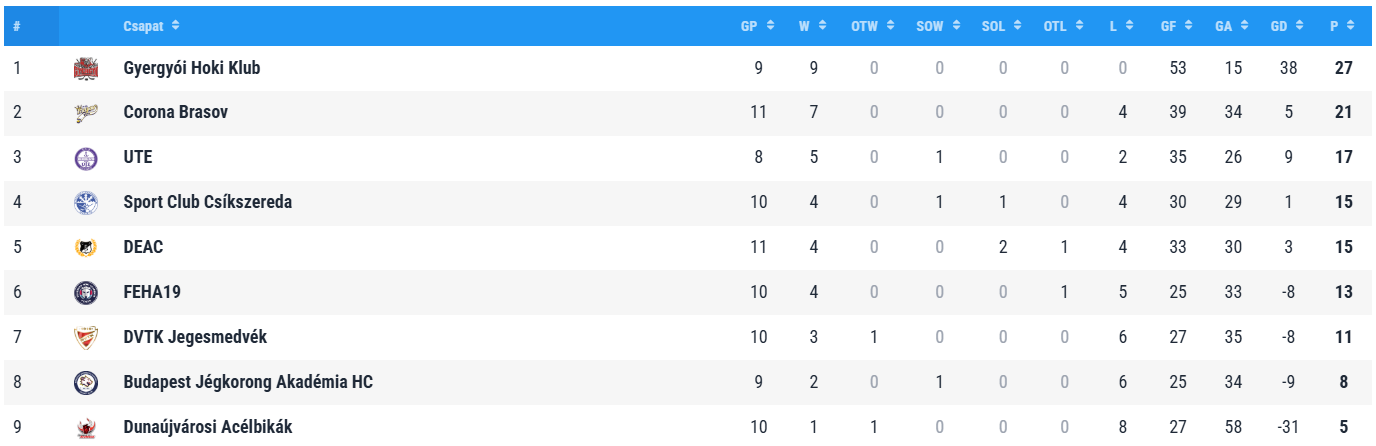The width and height of the screenshot is (1376, 446).
Task: Sort by OTW column header
Action: (x=871, y=26)
